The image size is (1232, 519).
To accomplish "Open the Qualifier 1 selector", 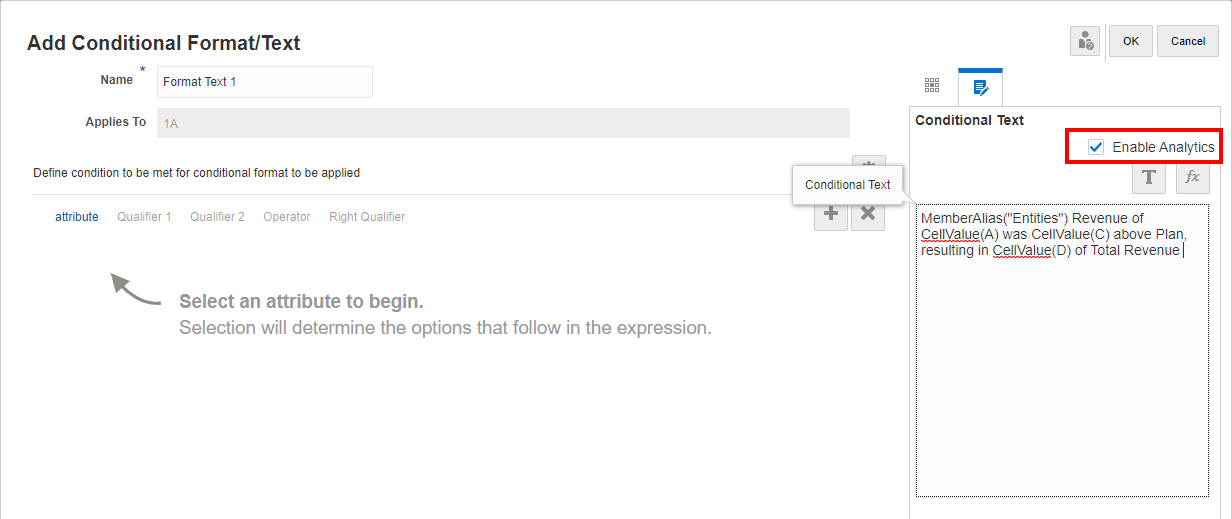I will pos(144,217).
